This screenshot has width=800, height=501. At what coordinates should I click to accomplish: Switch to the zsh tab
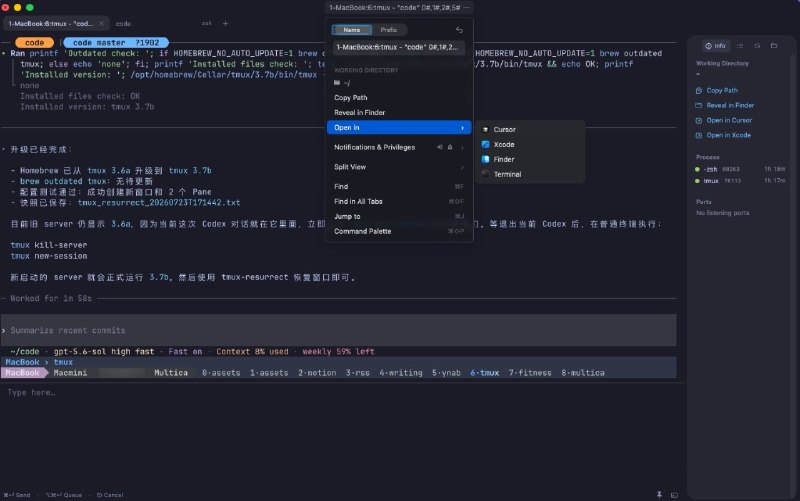(x=206, y=23)
